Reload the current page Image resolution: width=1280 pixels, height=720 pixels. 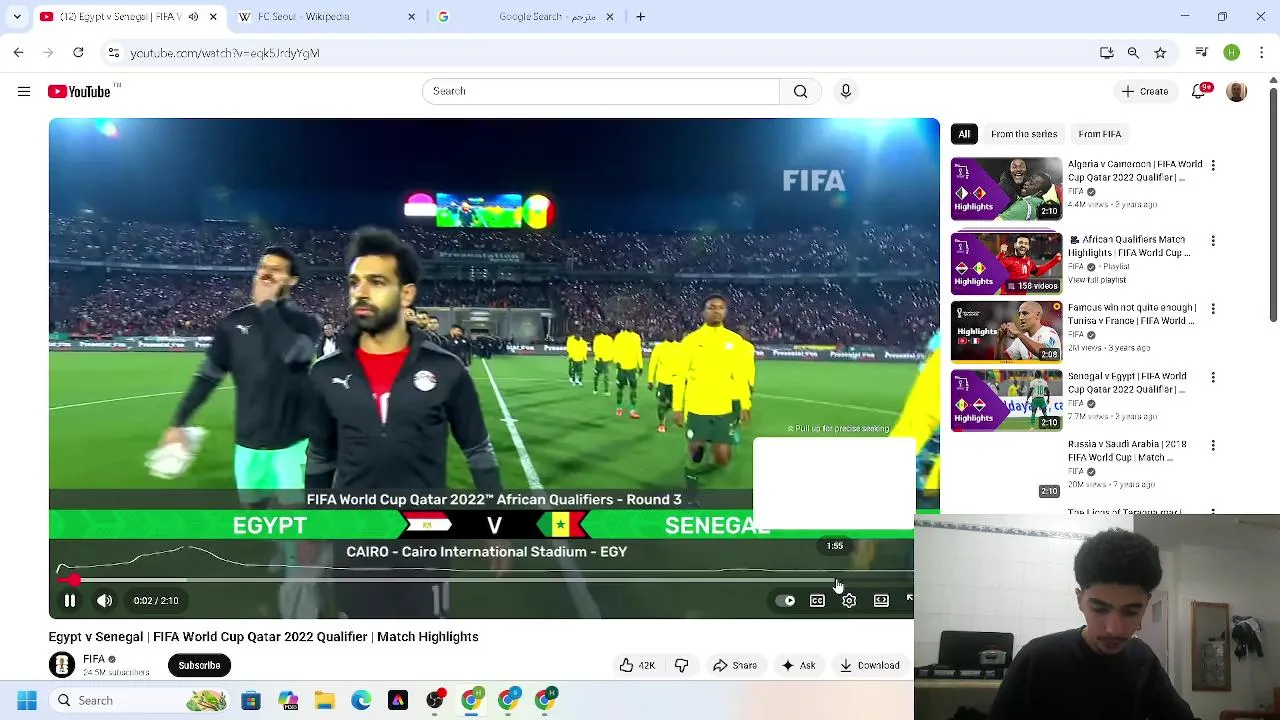point(78,53)
